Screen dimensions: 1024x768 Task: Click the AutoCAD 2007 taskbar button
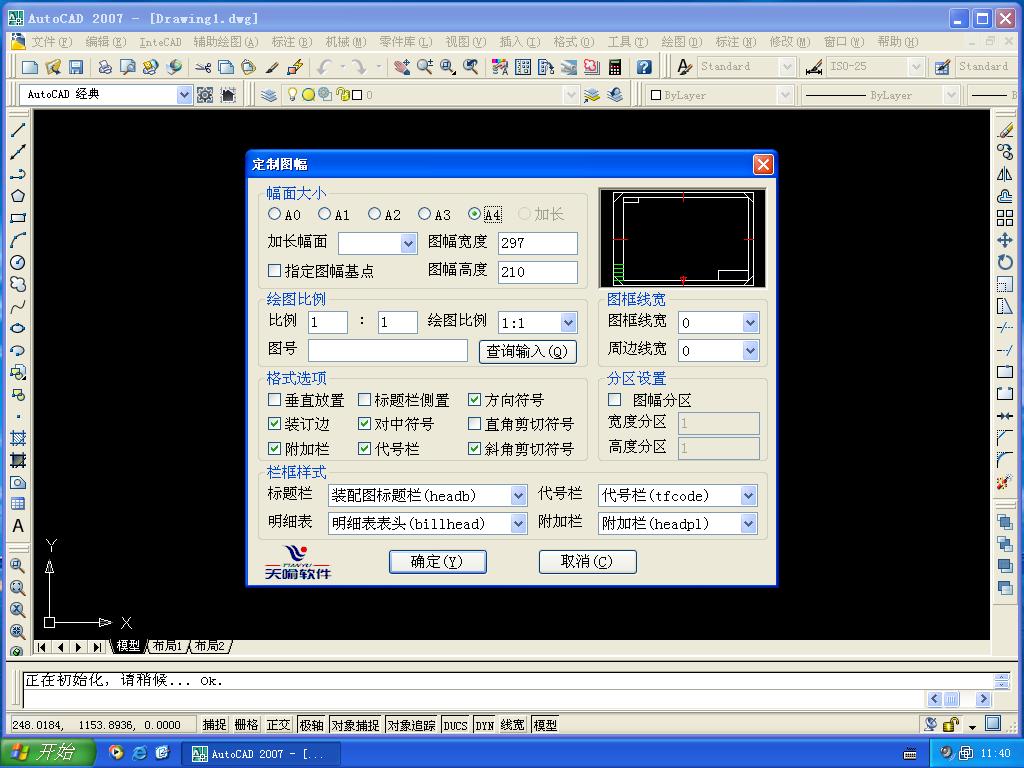click(x=261, y=754)
